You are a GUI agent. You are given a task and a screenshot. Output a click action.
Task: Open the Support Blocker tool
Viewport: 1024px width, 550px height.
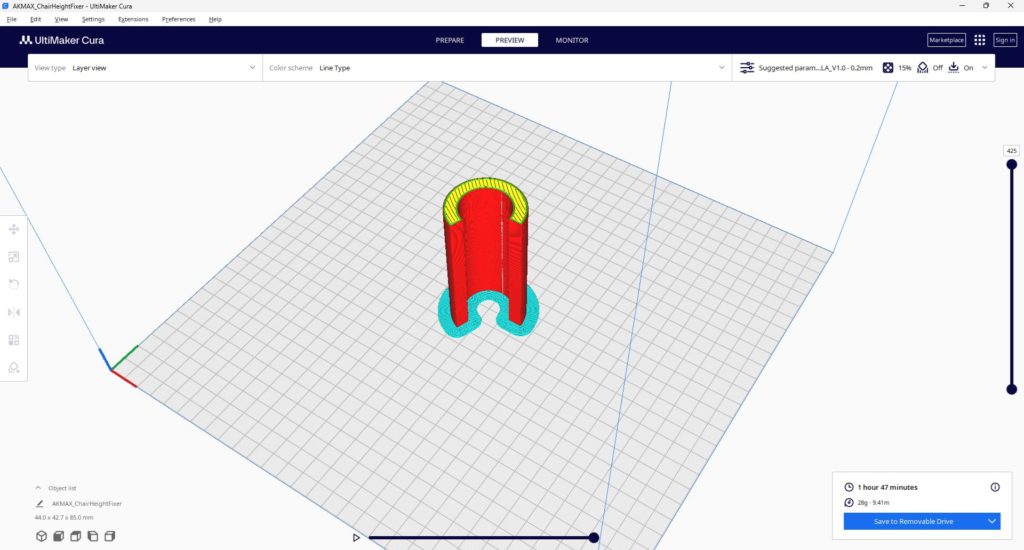14,367
